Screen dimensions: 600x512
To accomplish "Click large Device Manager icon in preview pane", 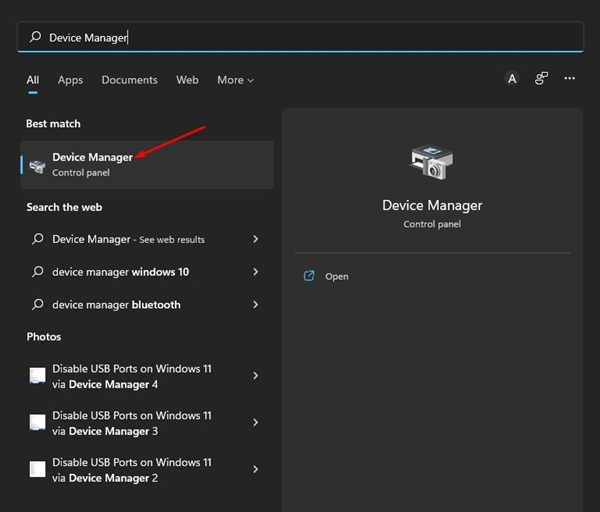I will click(x=432, y=162).
